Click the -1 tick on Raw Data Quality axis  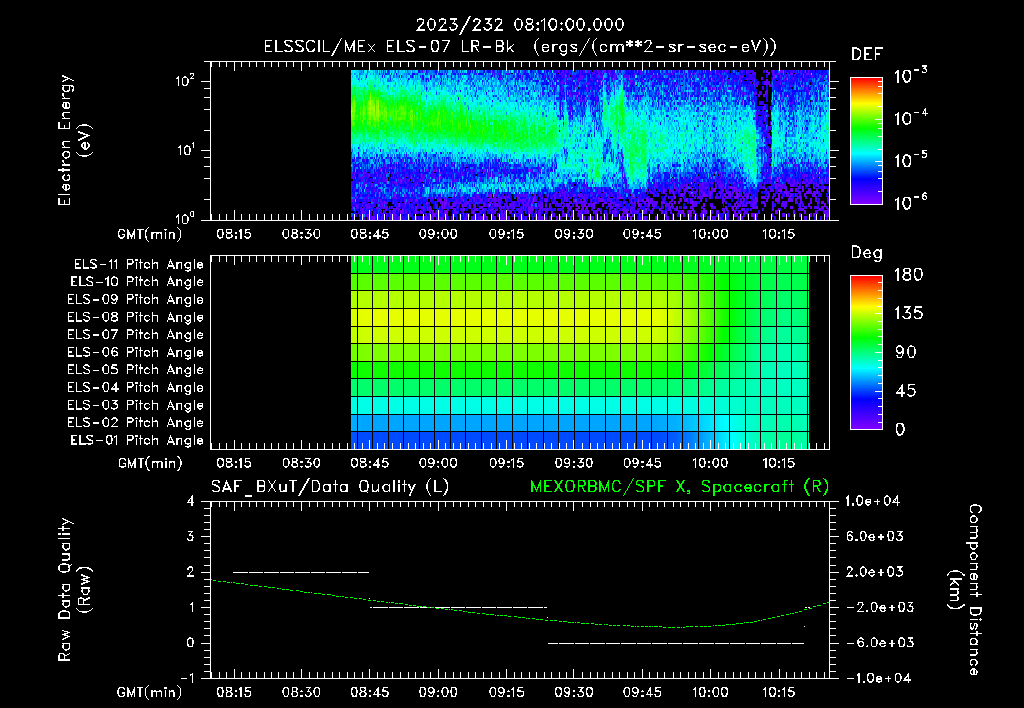pyautogui.click(x=187, y=678)
